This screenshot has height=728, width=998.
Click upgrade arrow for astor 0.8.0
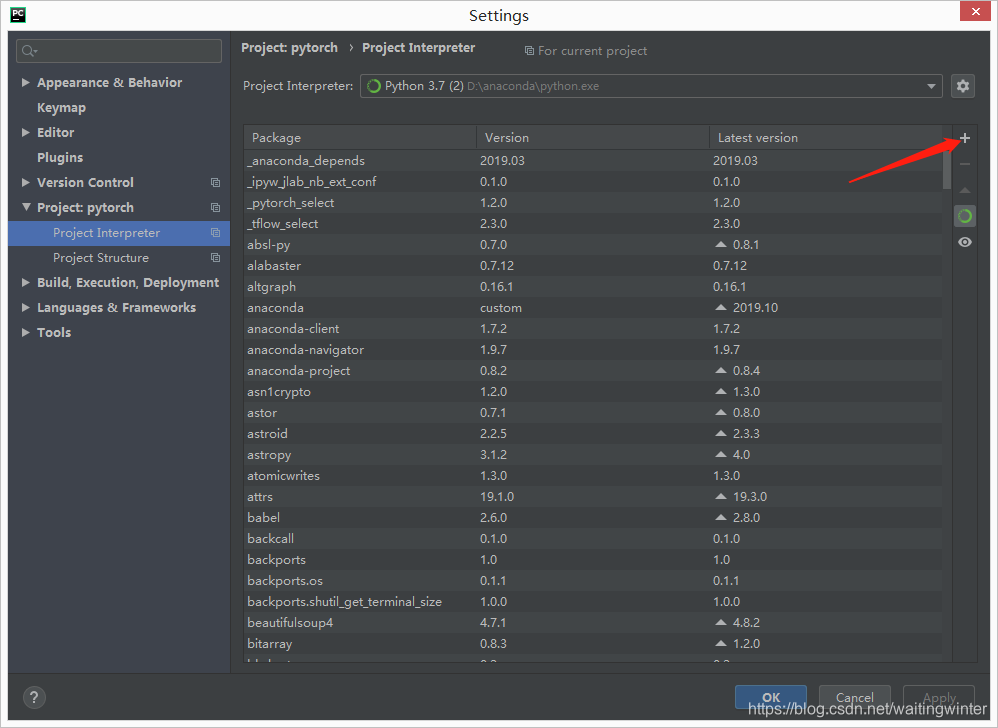pos(720,412)
